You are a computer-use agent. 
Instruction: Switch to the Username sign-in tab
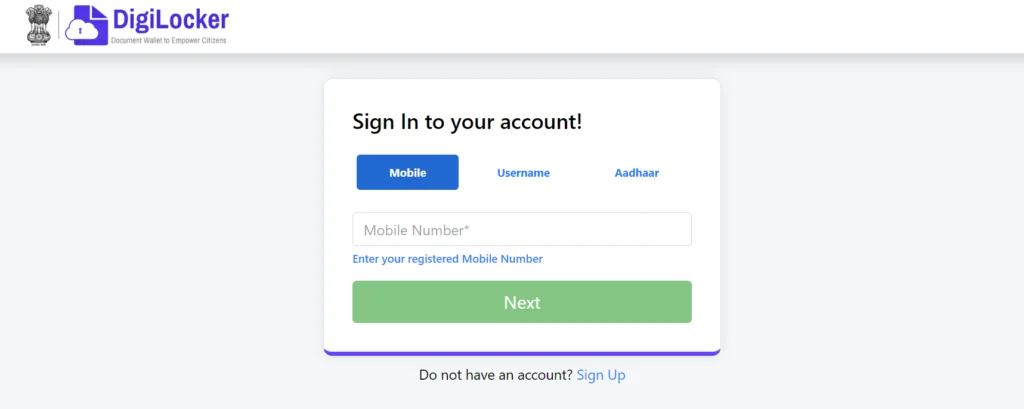[x=523, y=173]
